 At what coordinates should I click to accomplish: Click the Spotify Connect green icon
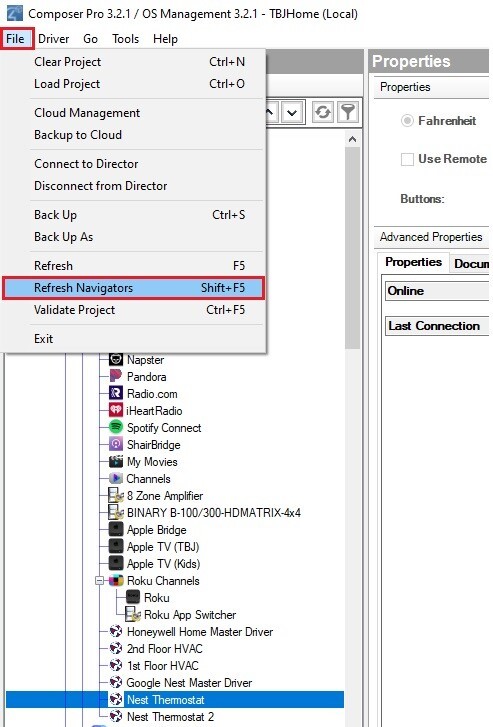[x=115, y=427]
